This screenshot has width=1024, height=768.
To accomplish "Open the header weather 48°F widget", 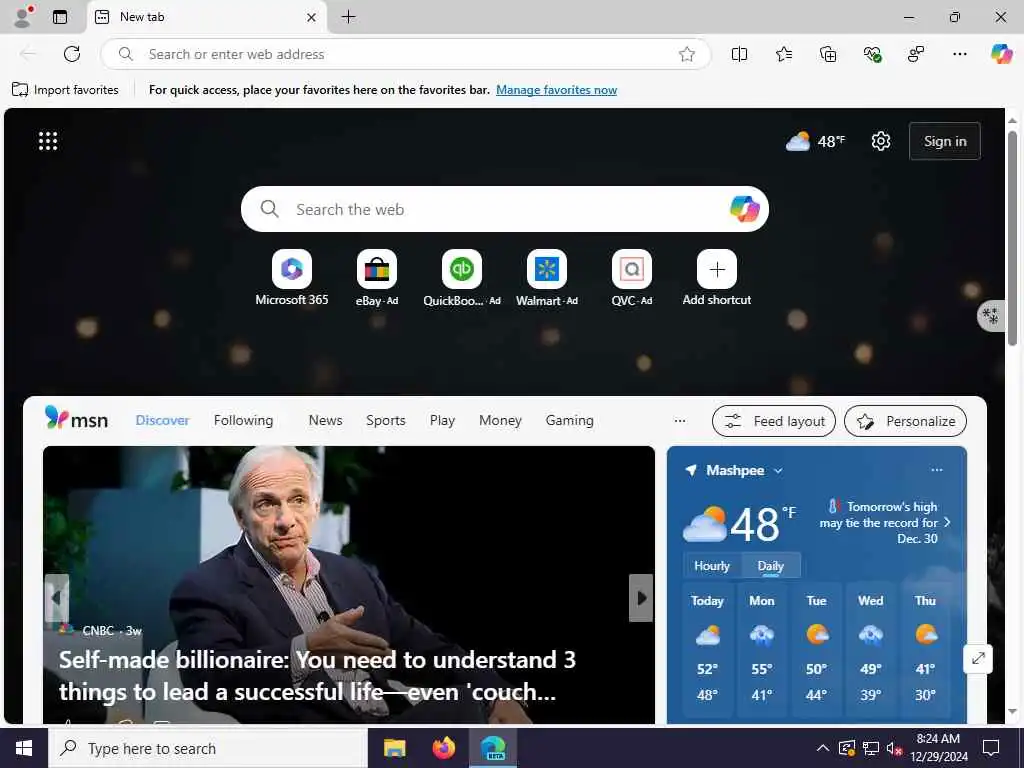I will click(816, 140).
